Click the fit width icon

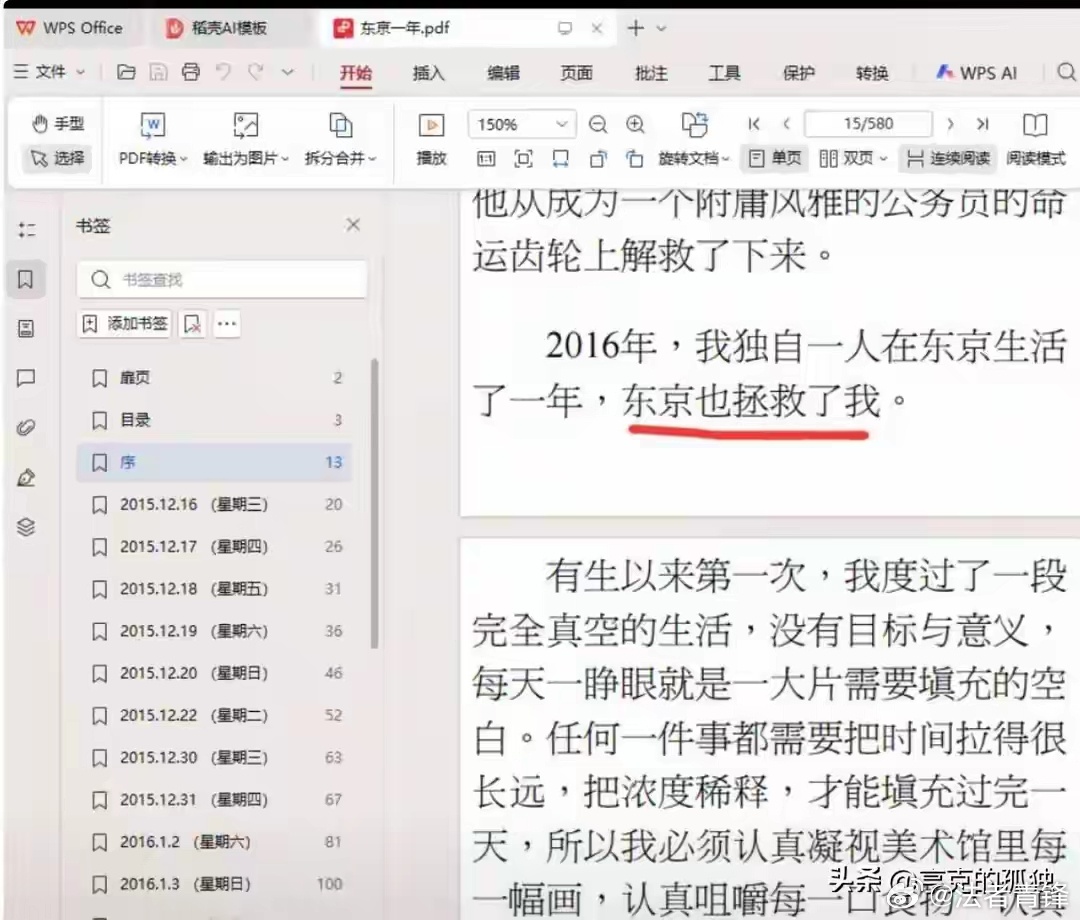561,159
